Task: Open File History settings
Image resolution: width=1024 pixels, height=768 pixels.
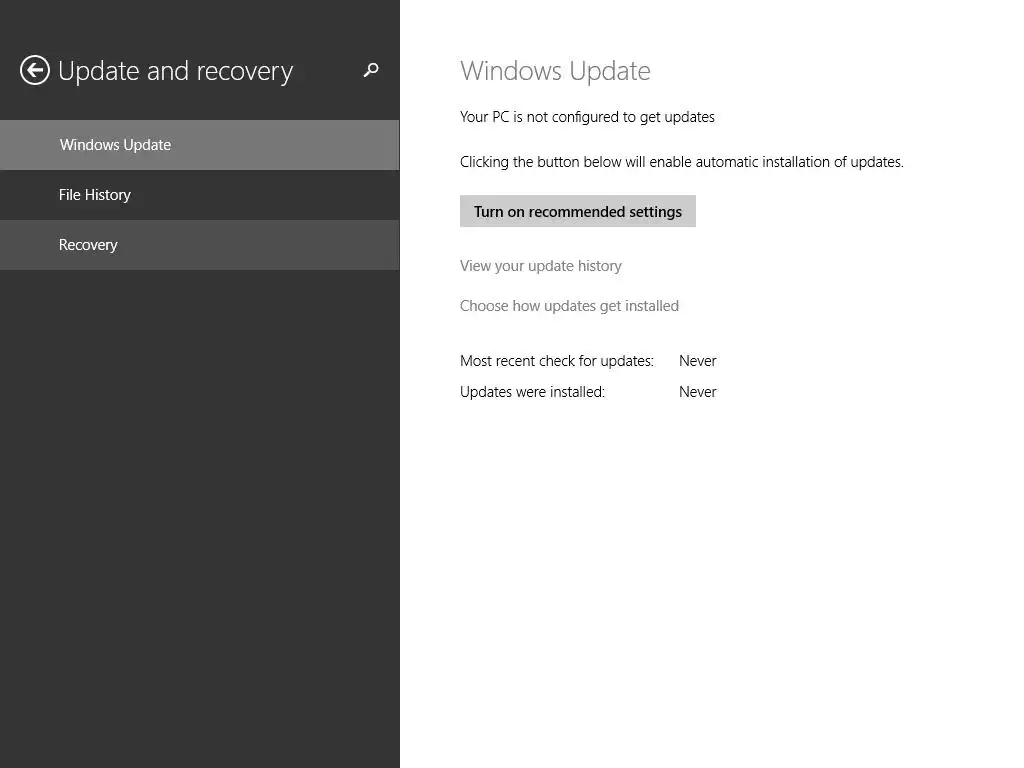Action: [x=200, y=195]
